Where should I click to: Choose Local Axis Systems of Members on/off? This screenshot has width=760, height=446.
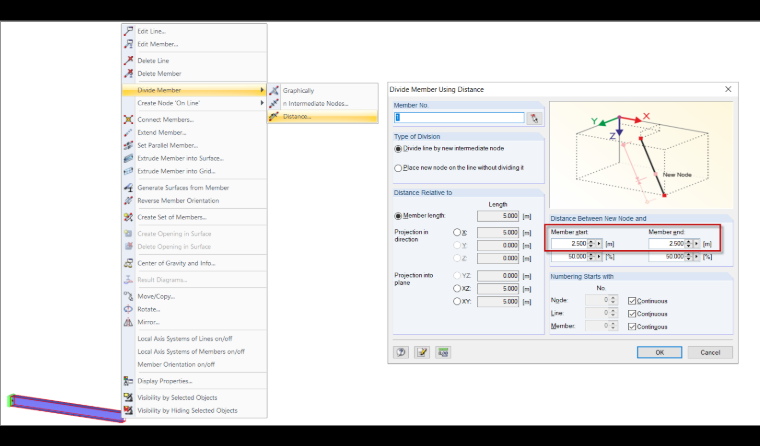click(x=194, y=351)
